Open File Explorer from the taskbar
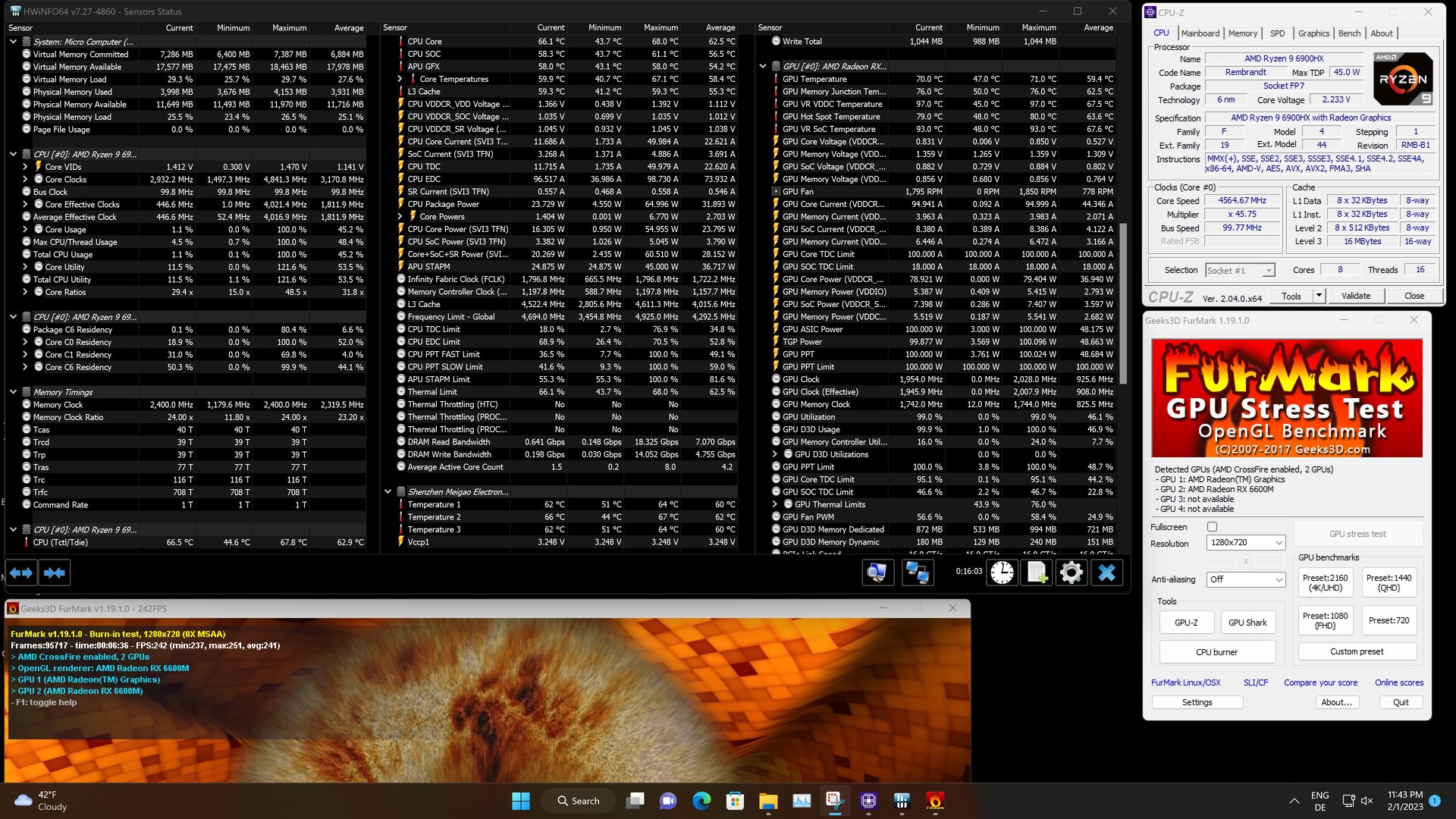1456x819 pixels. (768, 801)
